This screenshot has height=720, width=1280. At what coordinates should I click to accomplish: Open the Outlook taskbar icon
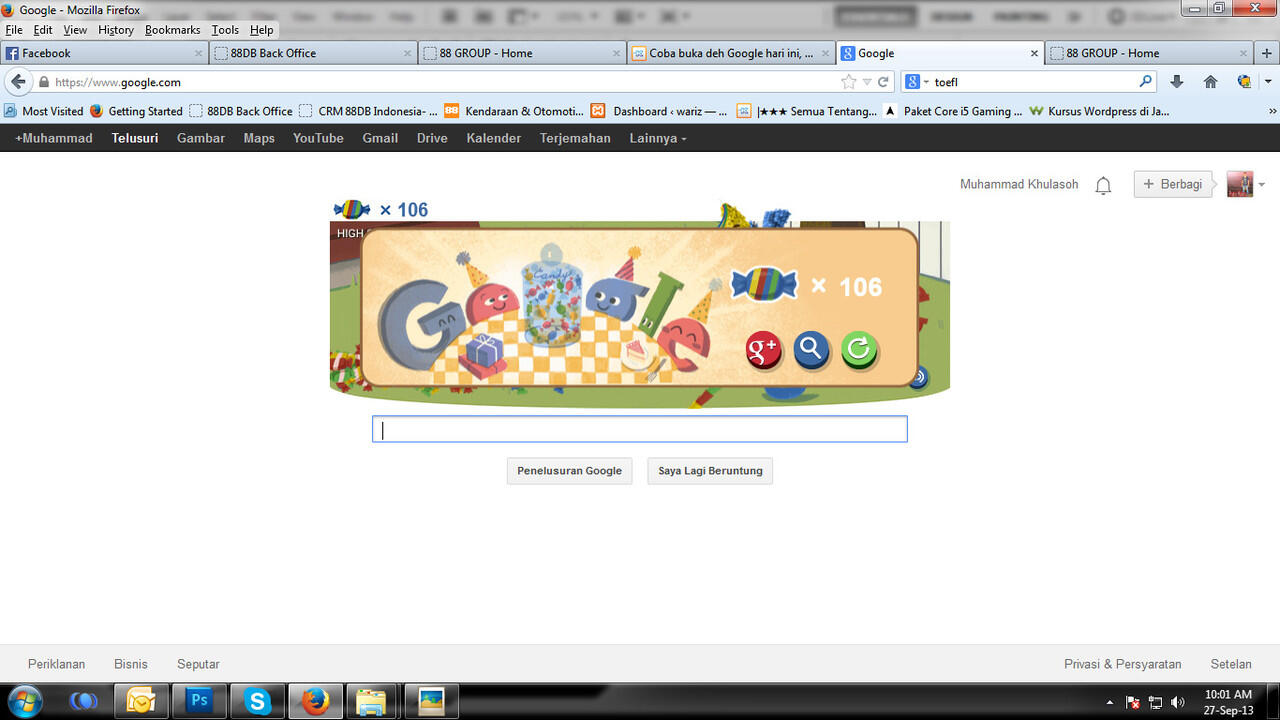[141, 701]
